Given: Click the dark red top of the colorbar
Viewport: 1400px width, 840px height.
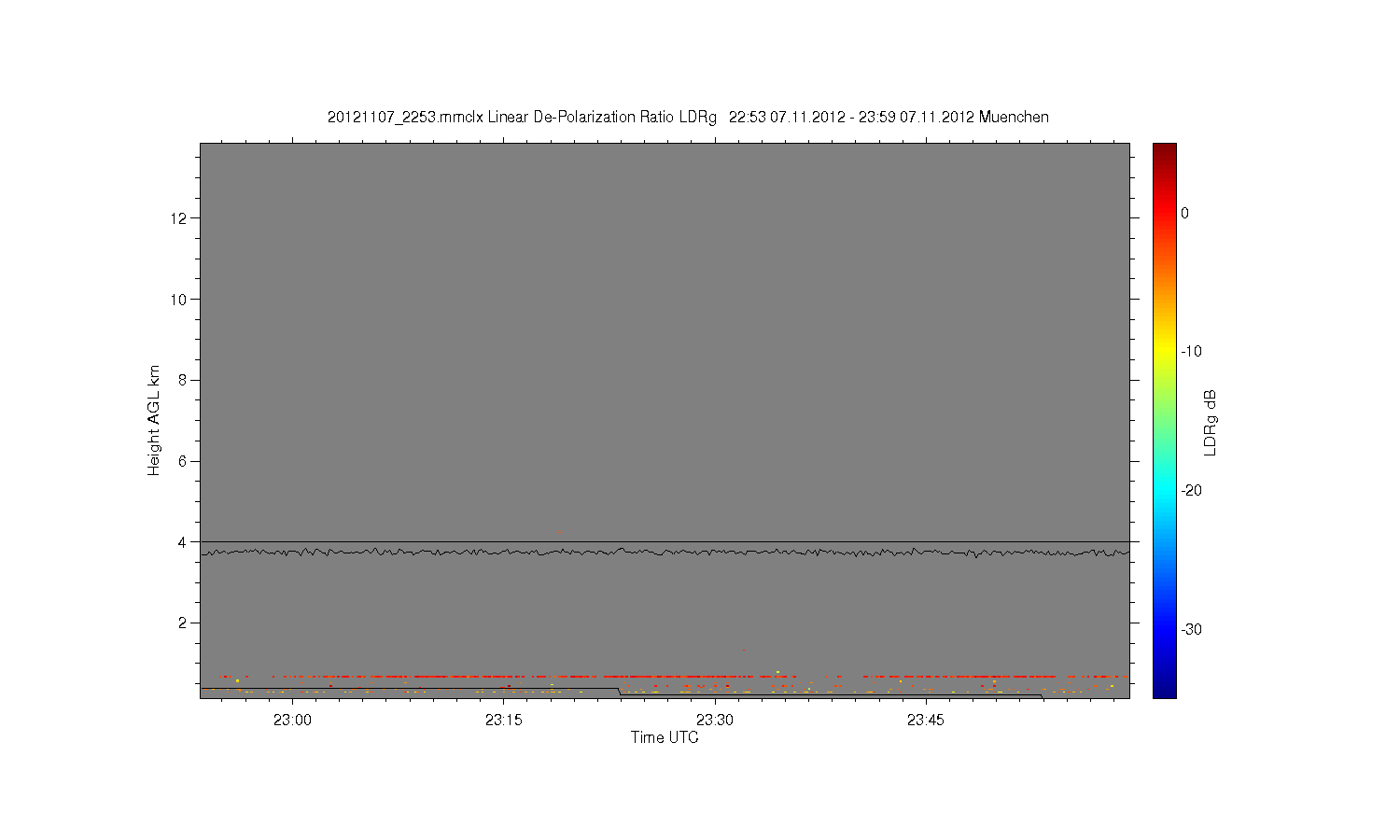Looking at the screenshot, I should click(1165, 149).
